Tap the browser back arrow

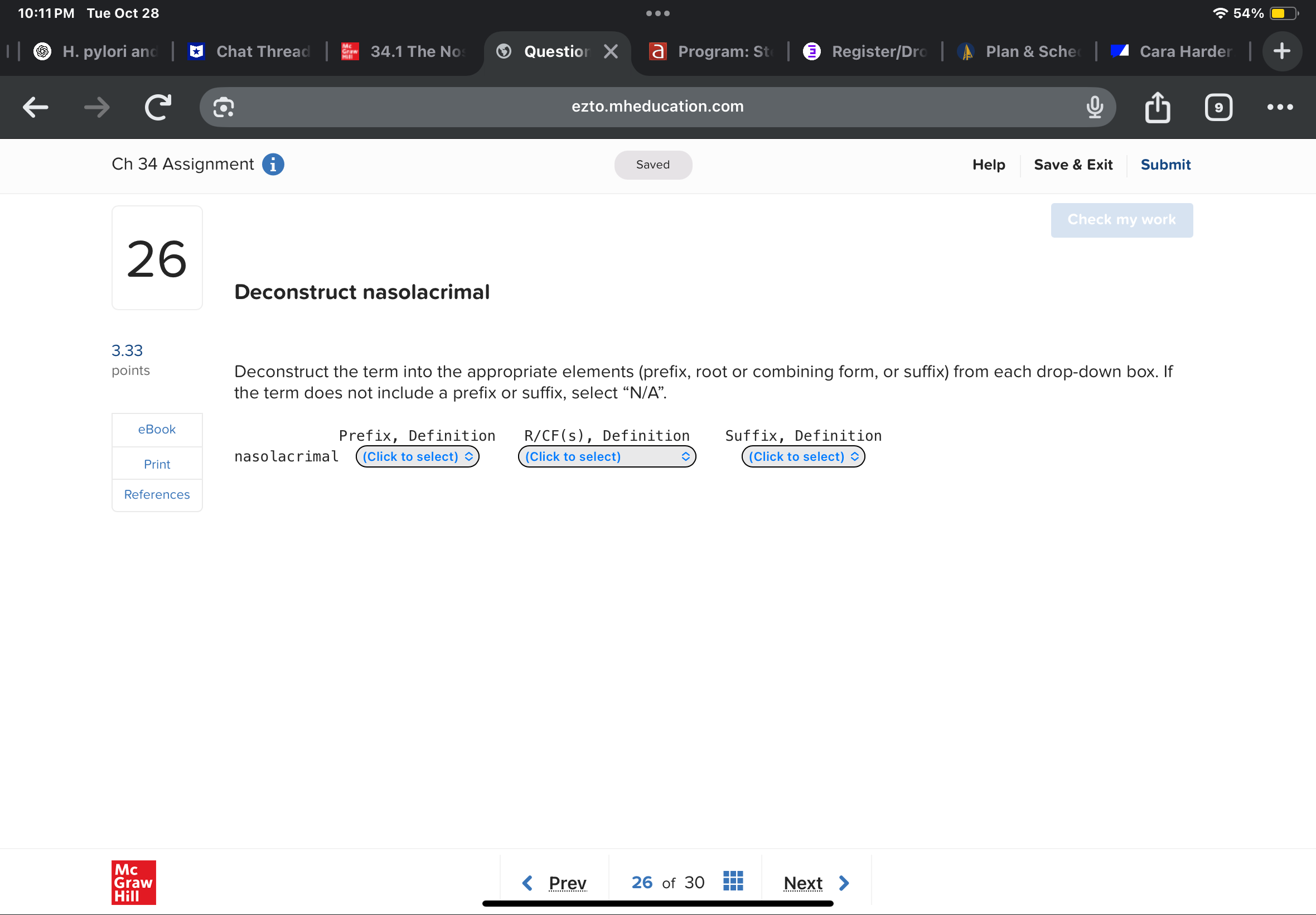coord(36,107)
